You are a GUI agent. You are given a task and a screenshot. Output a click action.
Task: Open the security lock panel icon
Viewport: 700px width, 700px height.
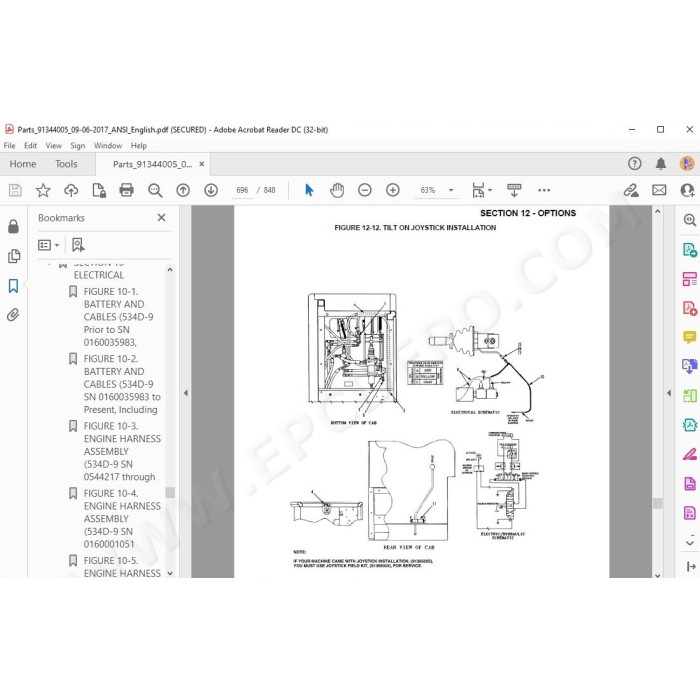click(x=13, y=227)
